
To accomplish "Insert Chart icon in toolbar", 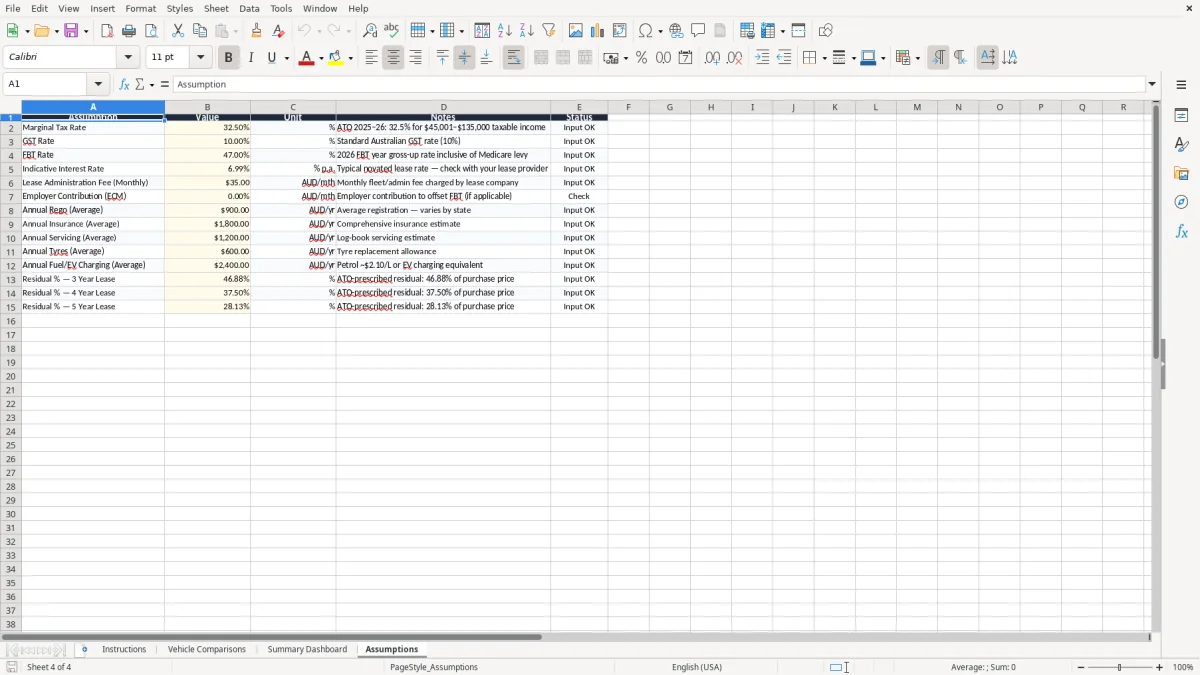I will (x=597, y=31).
